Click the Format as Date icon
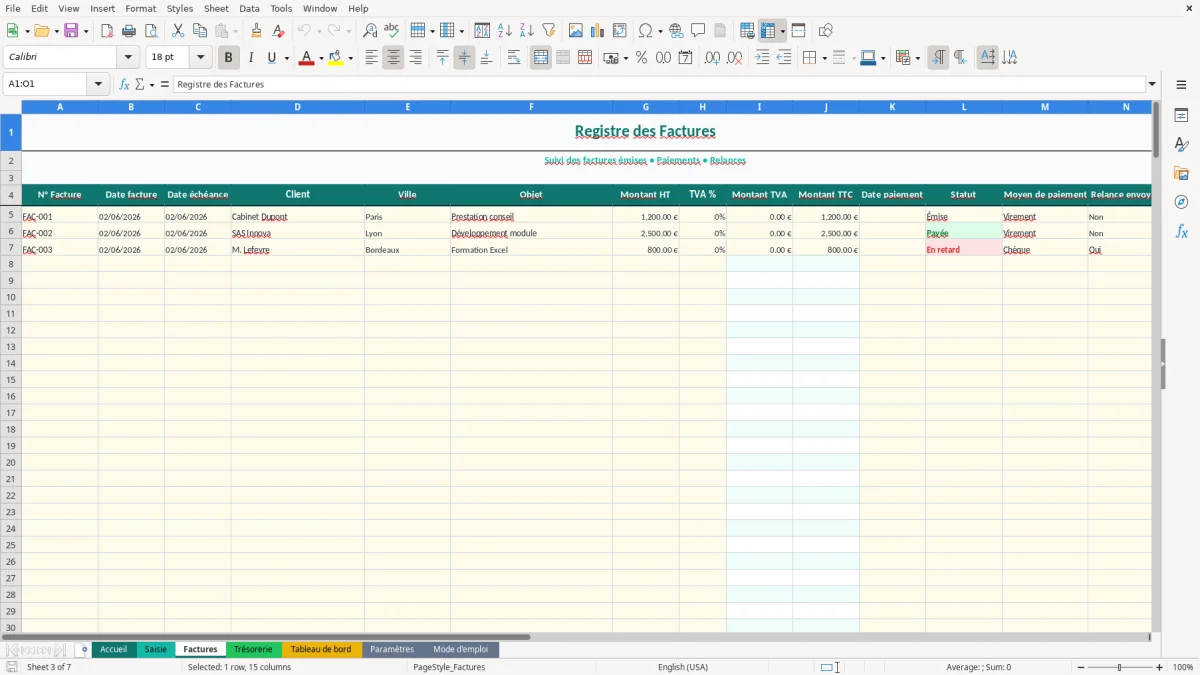 pyautogui.click(x=686, y=58)
